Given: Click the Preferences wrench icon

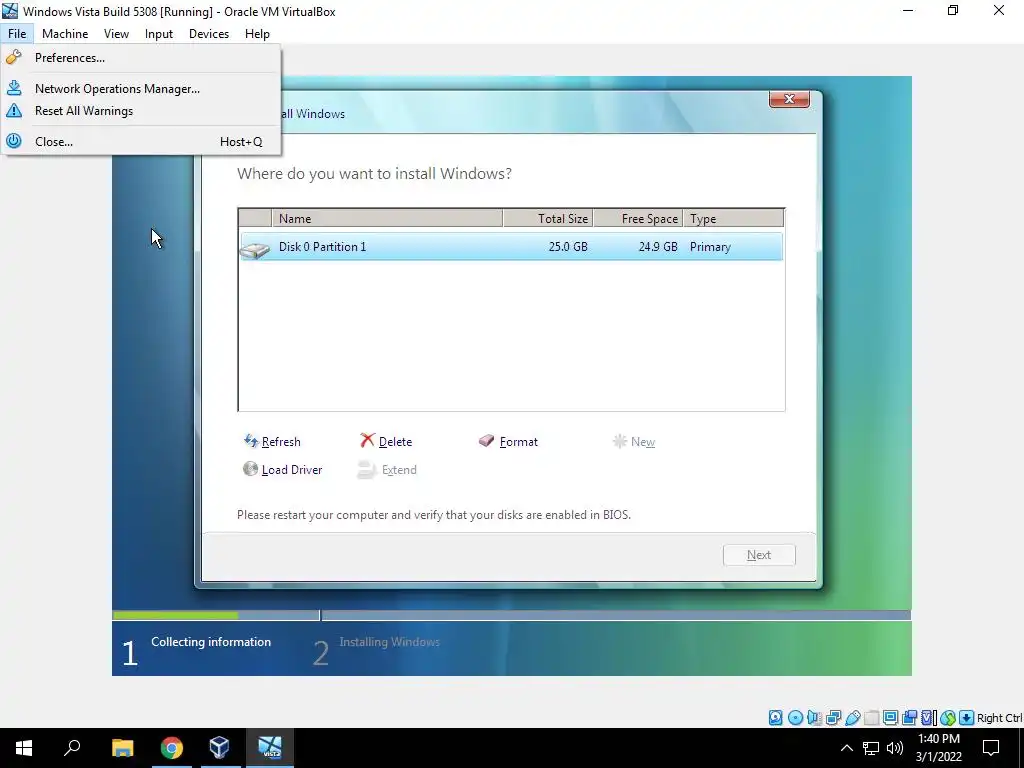Looking at the screenshot, I should pyautogui.click(x=14, y=57).
